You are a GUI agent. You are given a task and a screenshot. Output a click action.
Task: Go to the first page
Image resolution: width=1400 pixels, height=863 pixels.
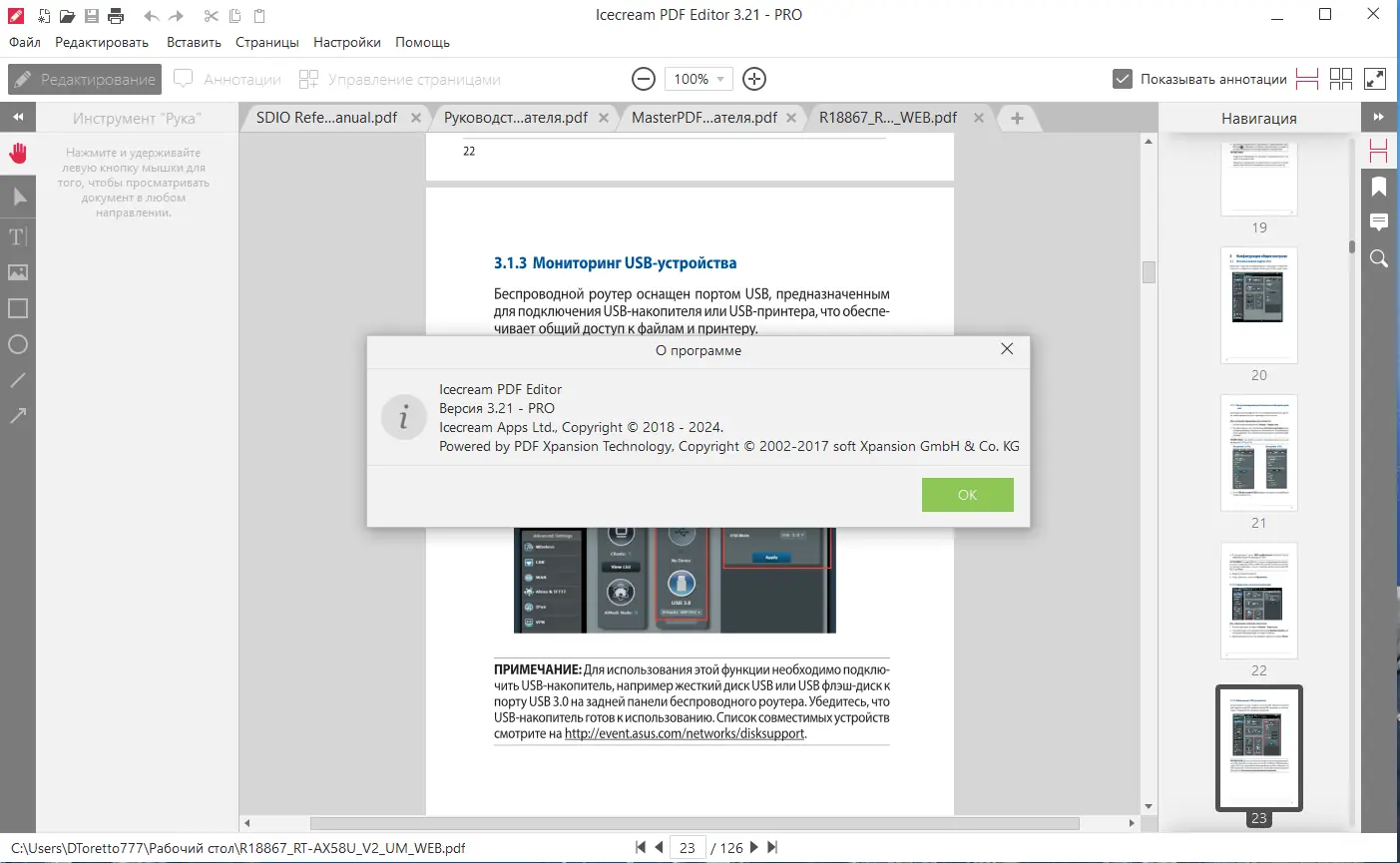(x=641, y=847)
